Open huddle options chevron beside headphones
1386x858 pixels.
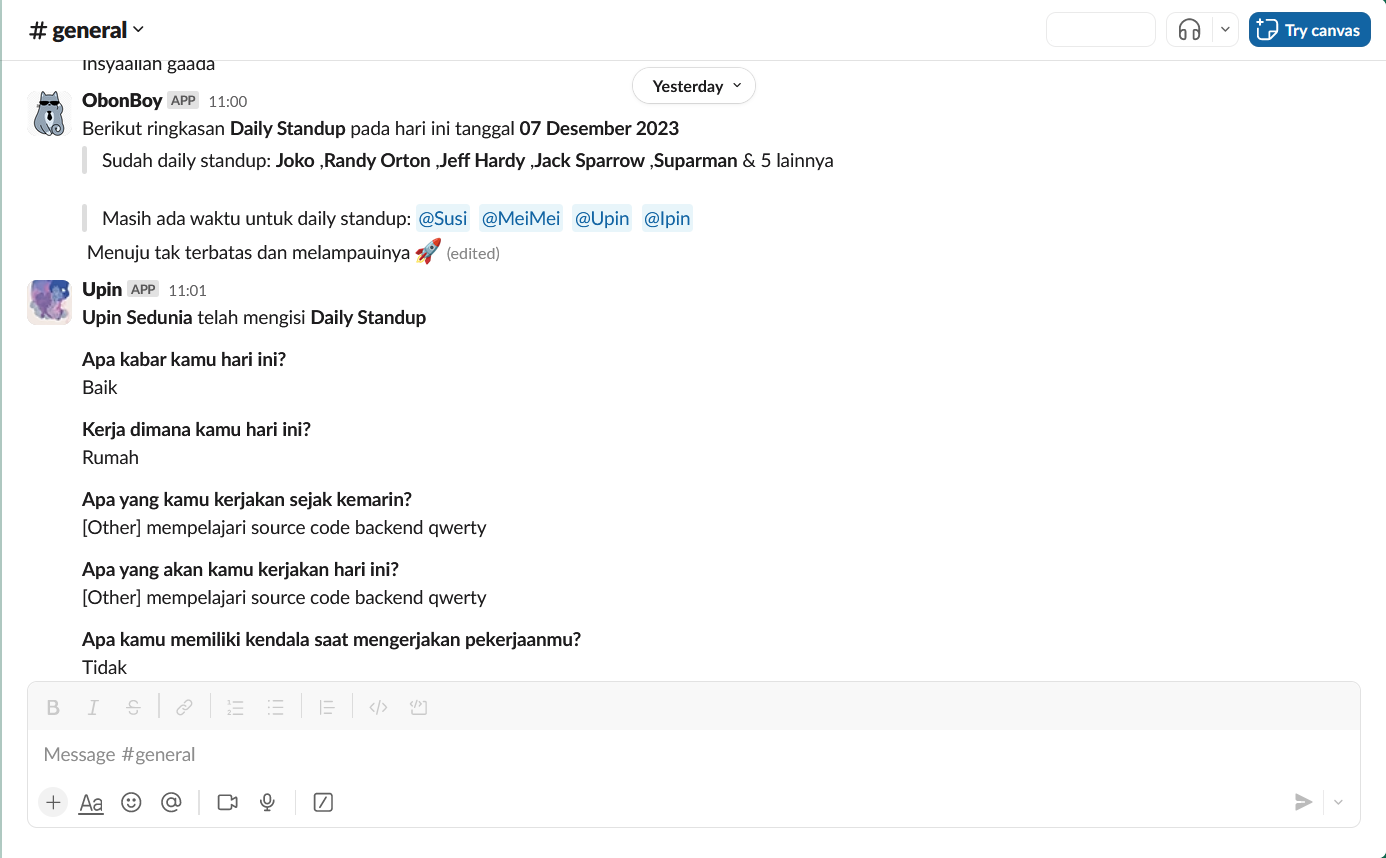[x=1225, y=30]
